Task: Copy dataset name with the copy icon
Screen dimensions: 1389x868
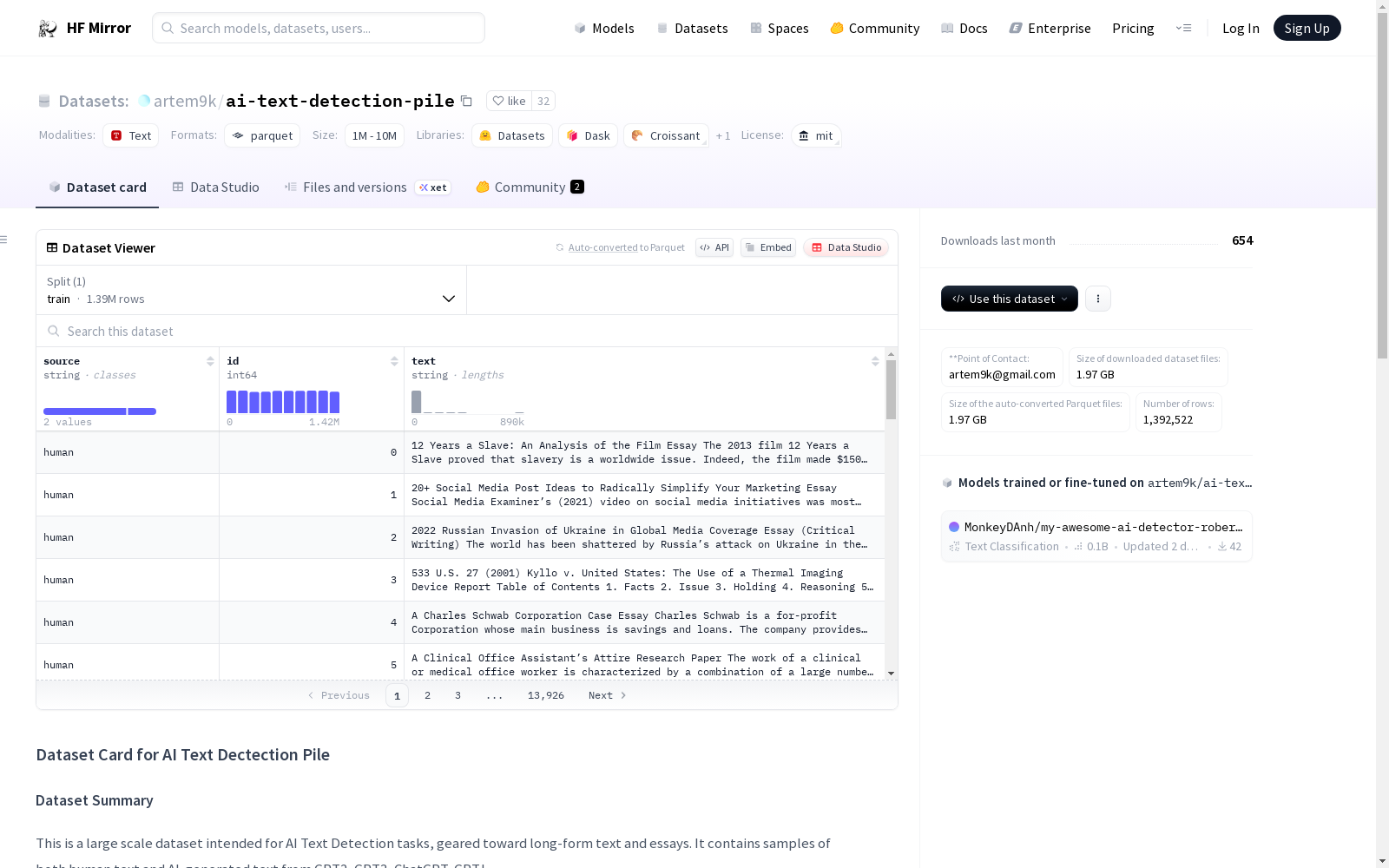Action: [466, 102]
